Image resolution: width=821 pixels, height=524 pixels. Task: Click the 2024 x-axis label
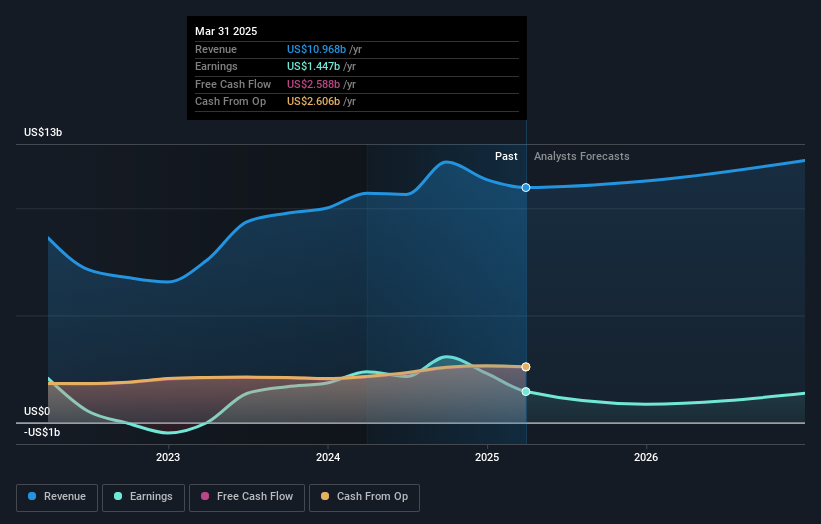(x=328, y=457)
